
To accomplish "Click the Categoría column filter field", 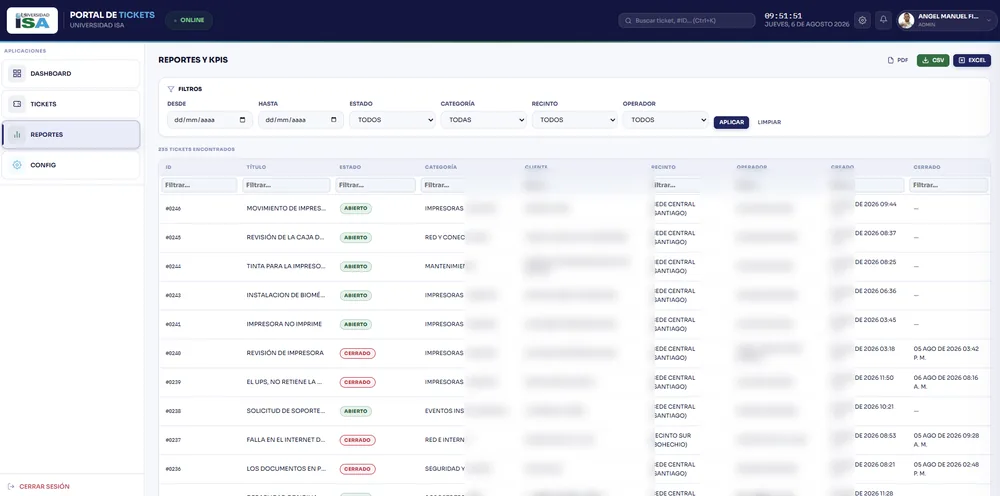I will (443, 186).
